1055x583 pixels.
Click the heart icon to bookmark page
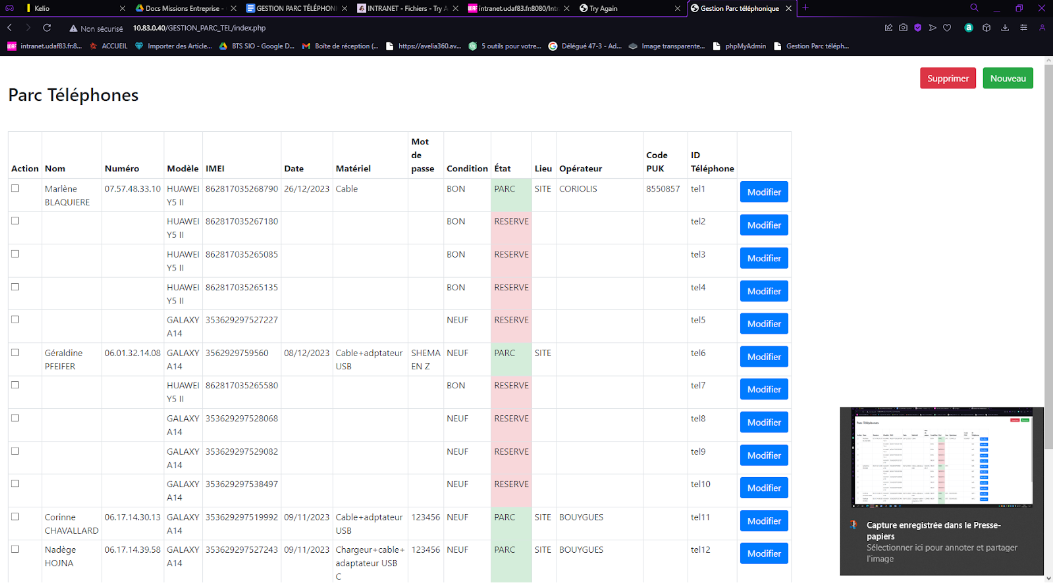coord(947,28)
